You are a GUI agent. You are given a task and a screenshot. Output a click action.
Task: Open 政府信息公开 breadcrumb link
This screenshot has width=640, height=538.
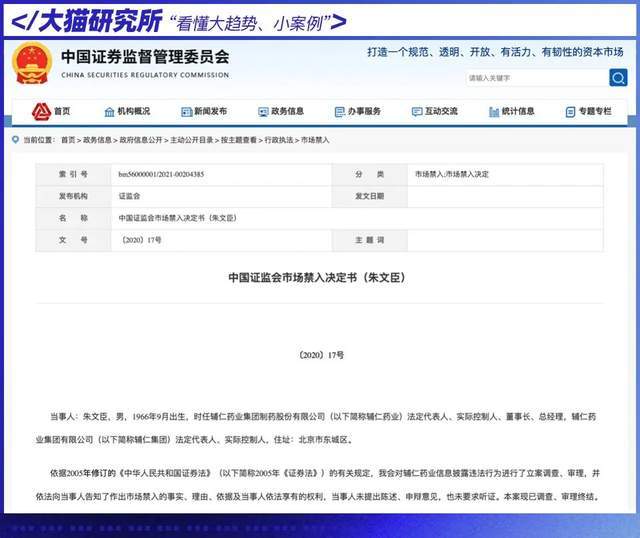[x=141, y=140]
